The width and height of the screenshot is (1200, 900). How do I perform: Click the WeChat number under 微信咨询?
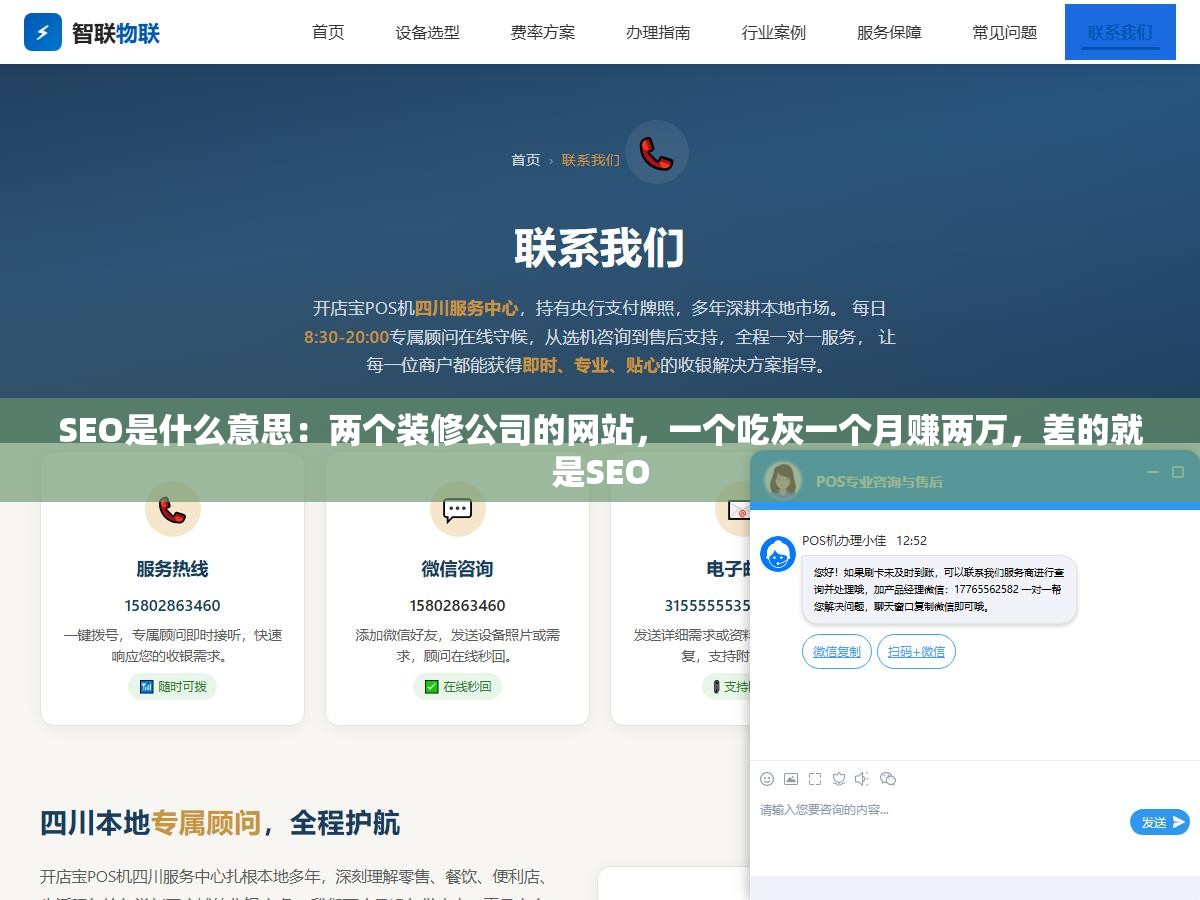[x=457, y=606]
